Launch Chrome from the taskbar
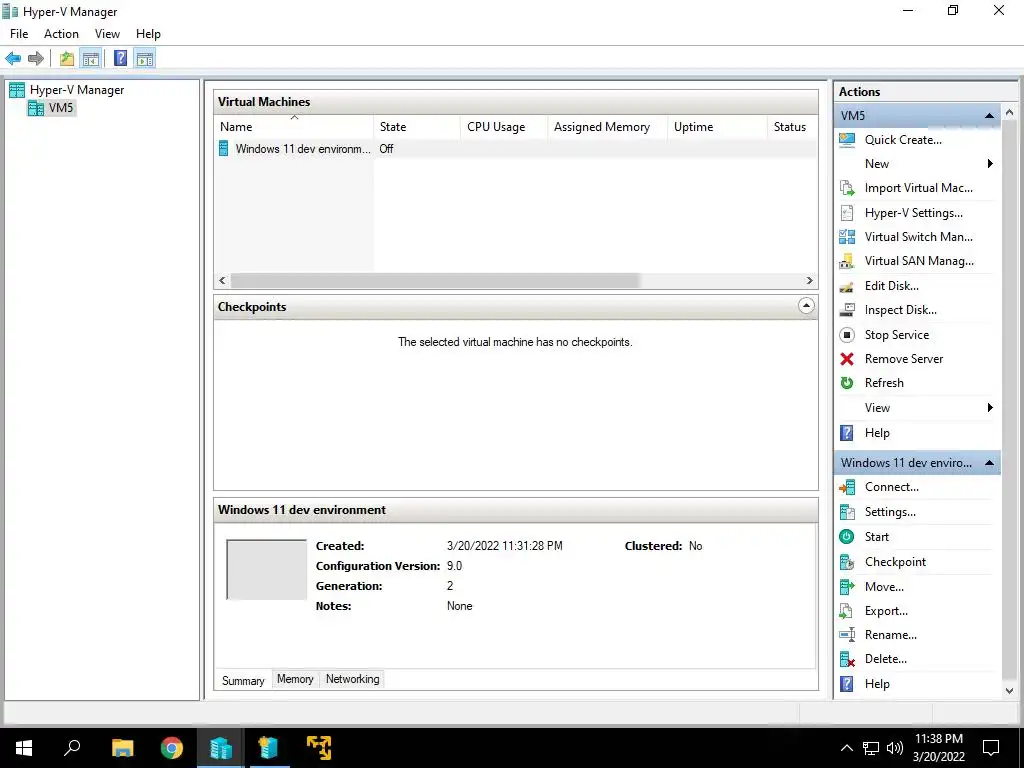Viewport: 1024px width, 768px height. 172,748
